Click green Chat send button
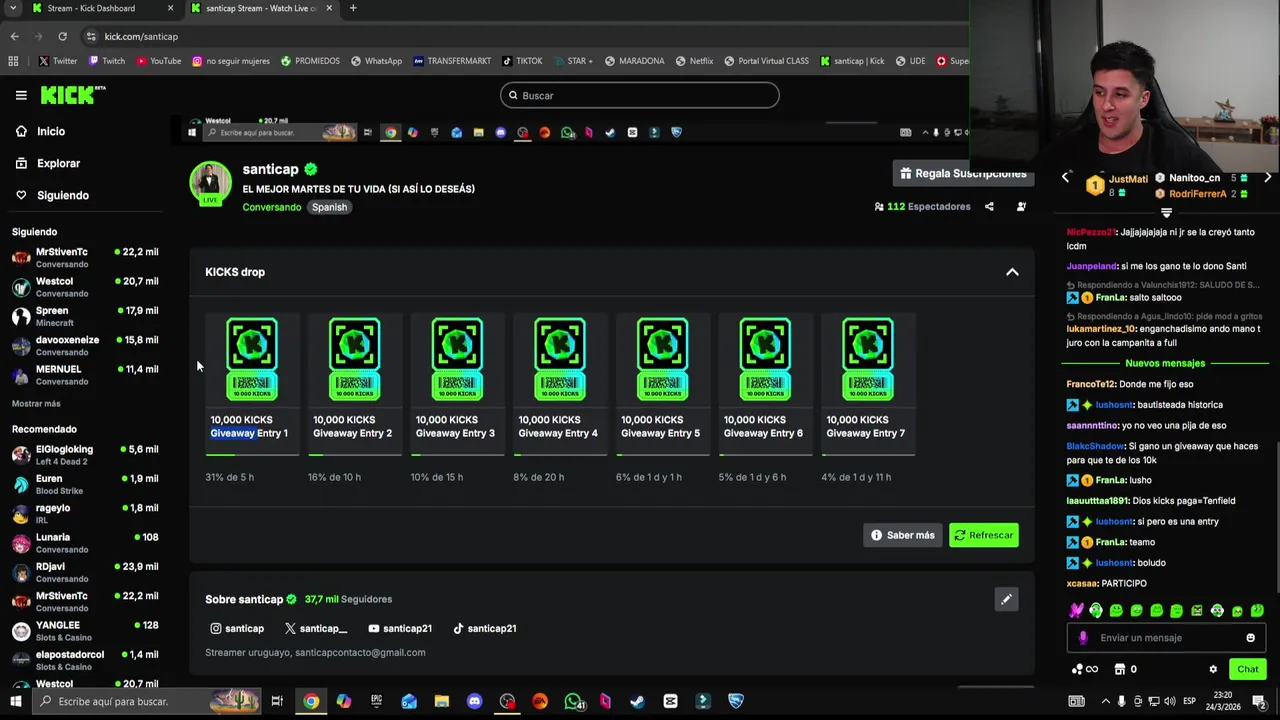Screen dimensions: 1280x720 click(1247, 669)
